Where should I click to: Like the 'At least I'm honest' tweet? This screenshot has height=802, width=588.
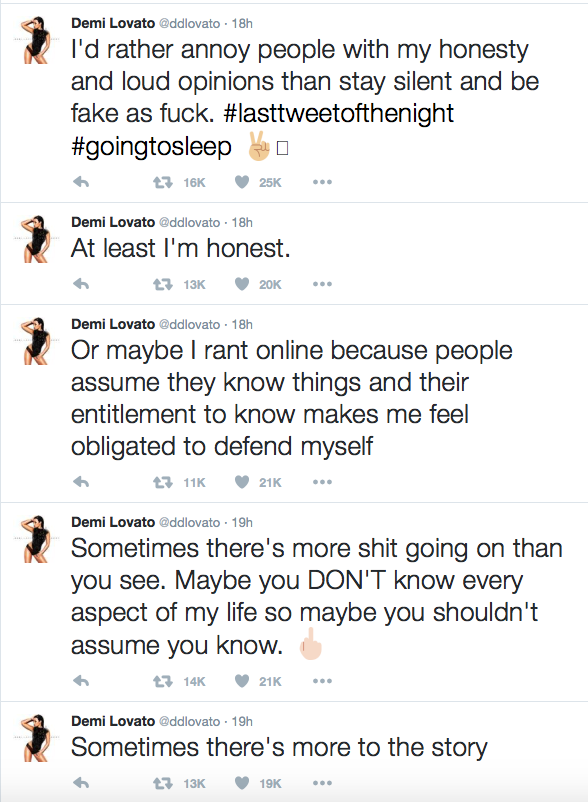click(x=242, y=284)
